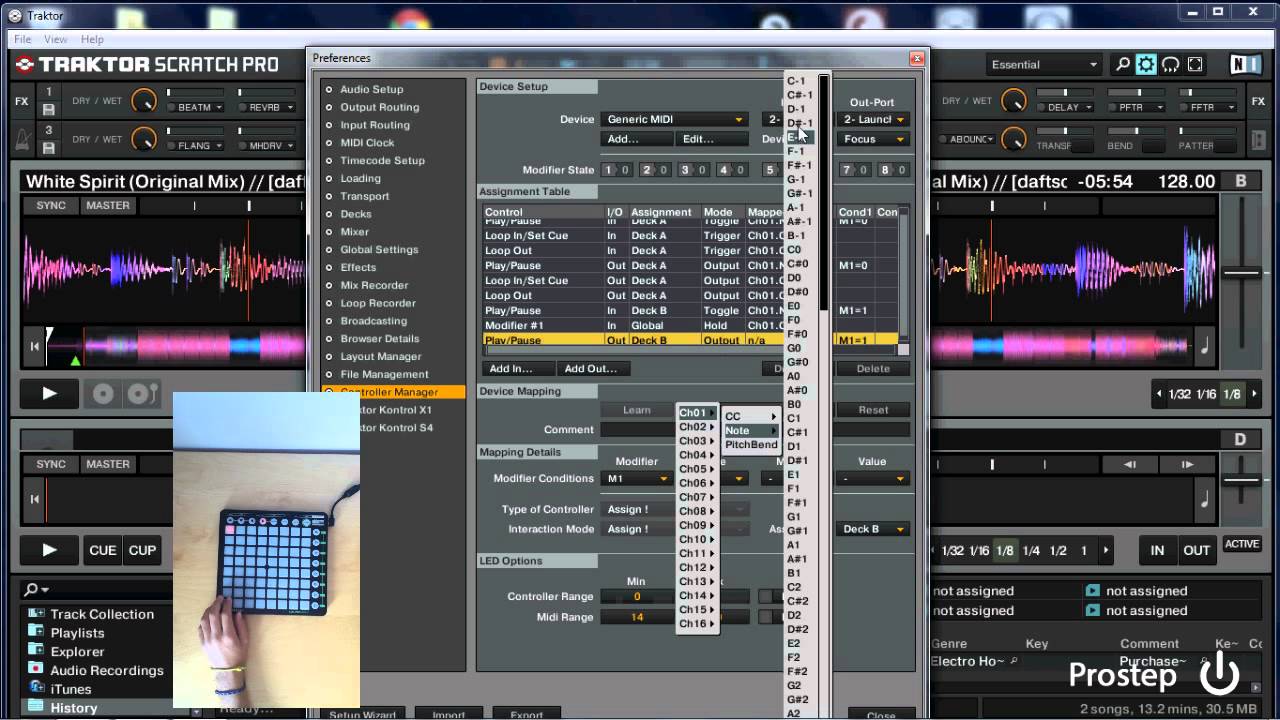Open the Add In... dropdown button
Image resolution: width=1280 pixels, height=720 pixels.
pyautogui.click(x=517, y=369)
